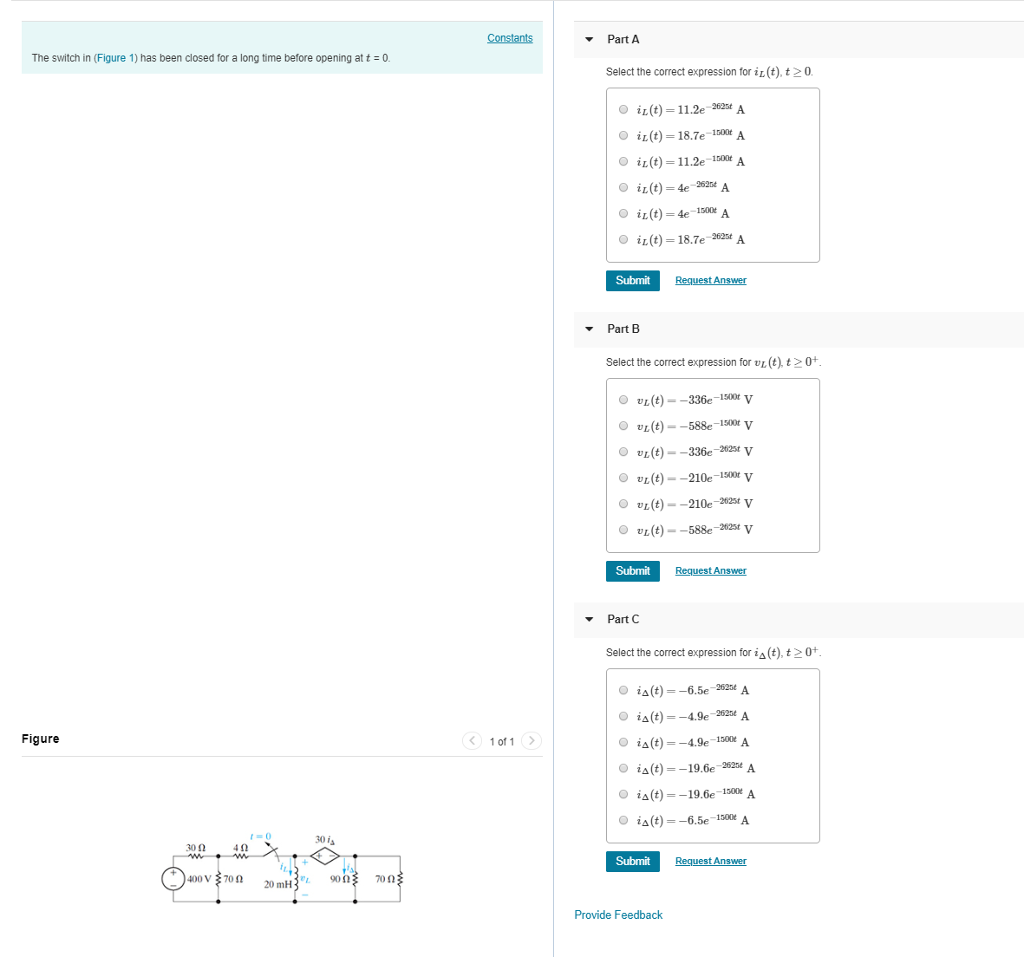Image resolution: width=1024 pixels, height=957 pixels.
Task: Request Answer for Part A
Action: coord(711,280)
